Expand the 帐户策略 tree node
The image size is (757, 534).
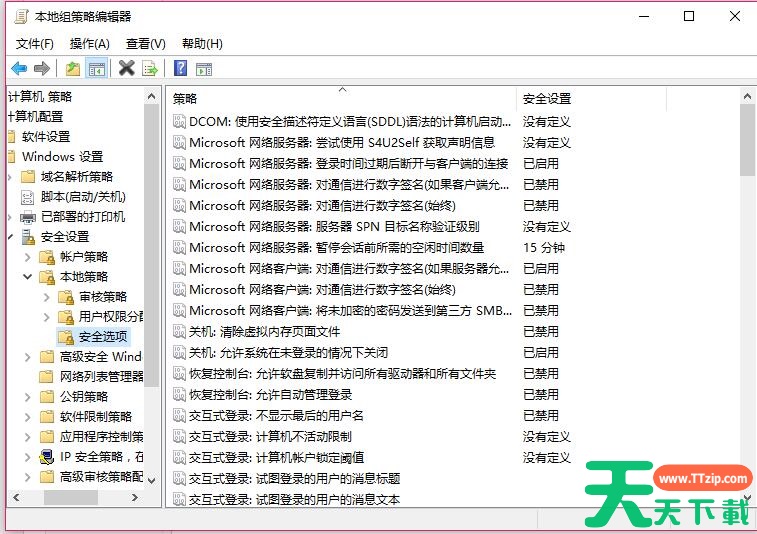pos(27,257)
